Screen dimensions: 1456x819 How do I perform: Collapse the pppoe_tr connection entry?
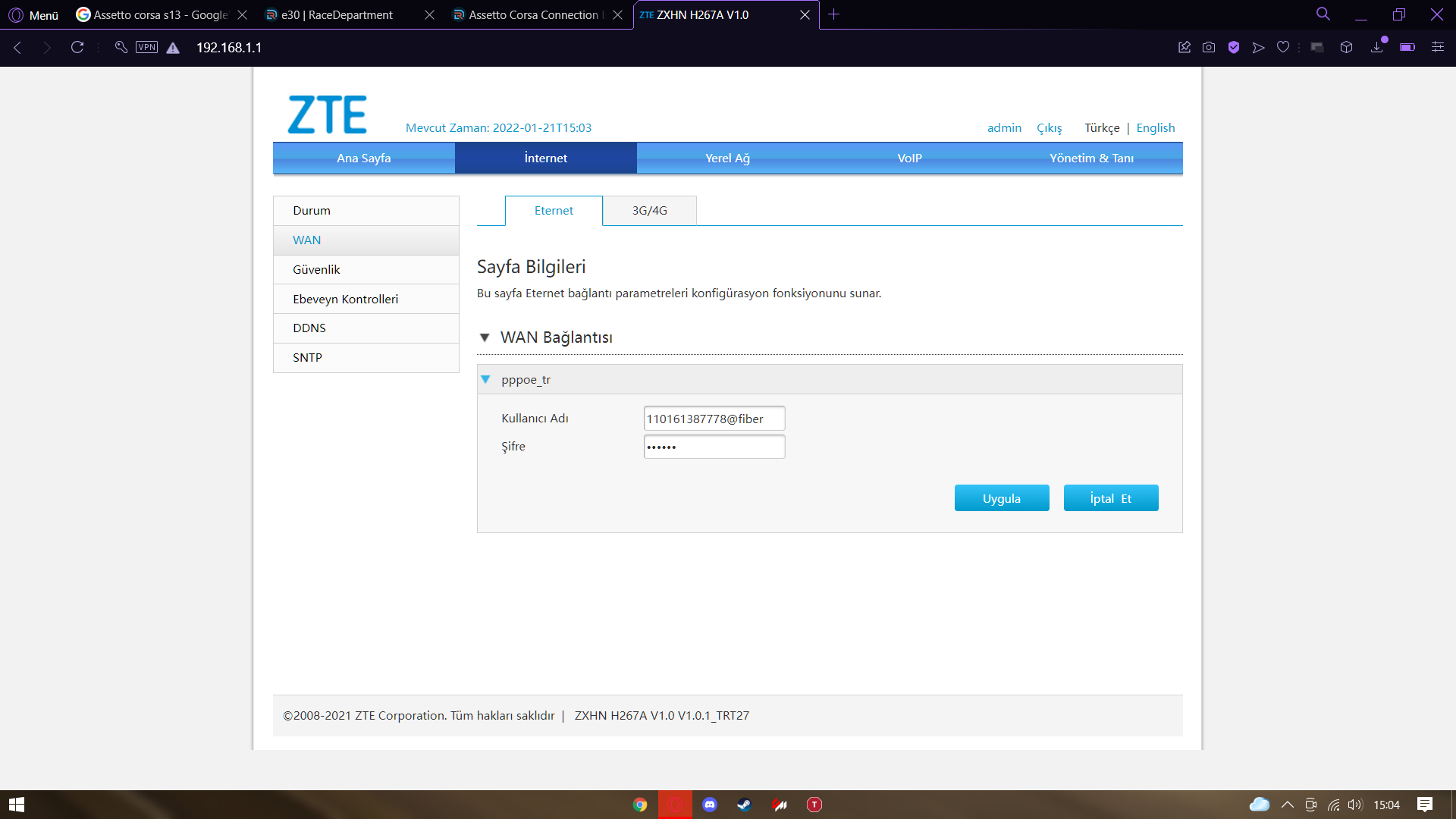(x=485, y=379)
